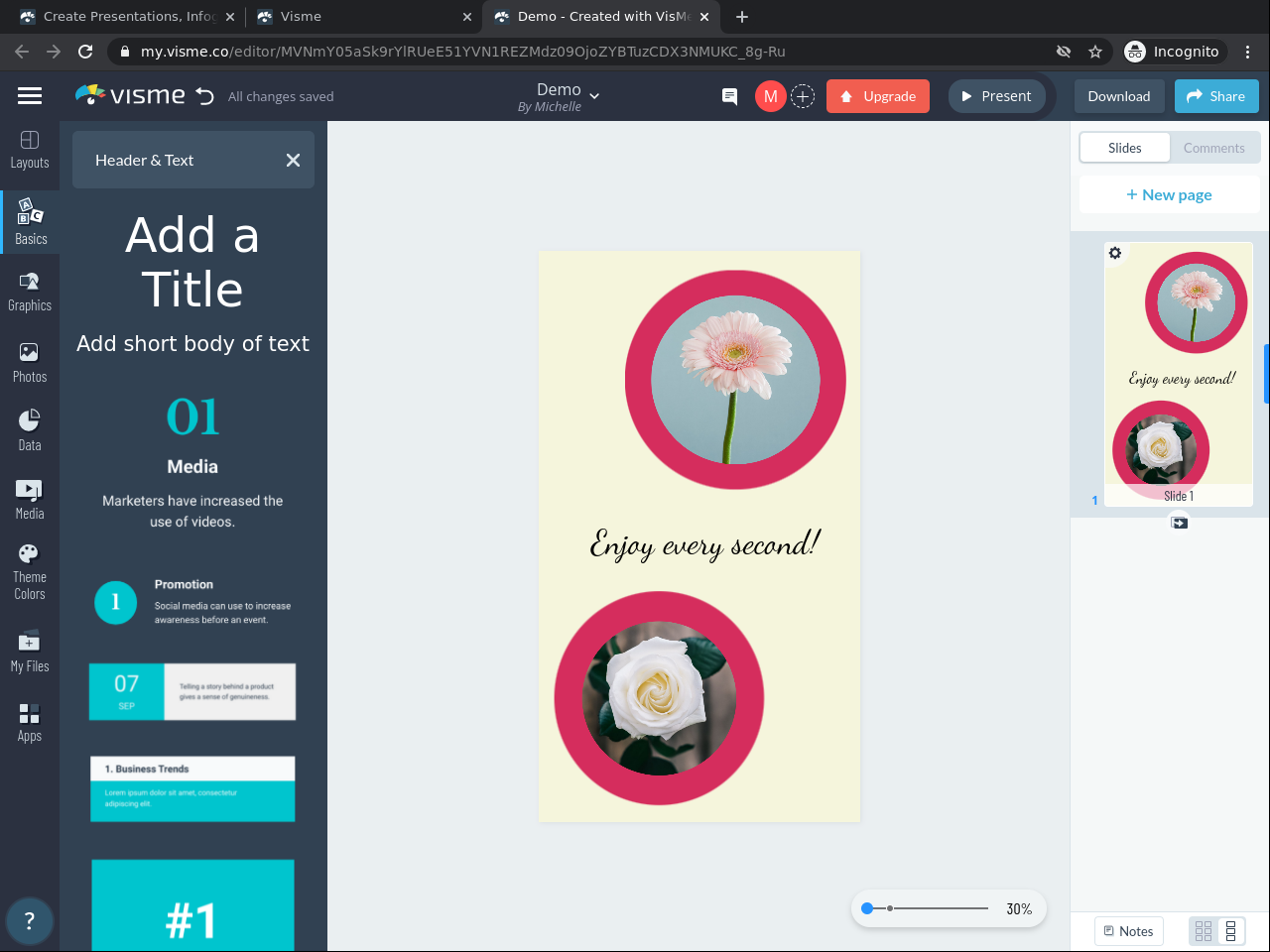
Task: Open the Media panel
Action: [30, 499]
